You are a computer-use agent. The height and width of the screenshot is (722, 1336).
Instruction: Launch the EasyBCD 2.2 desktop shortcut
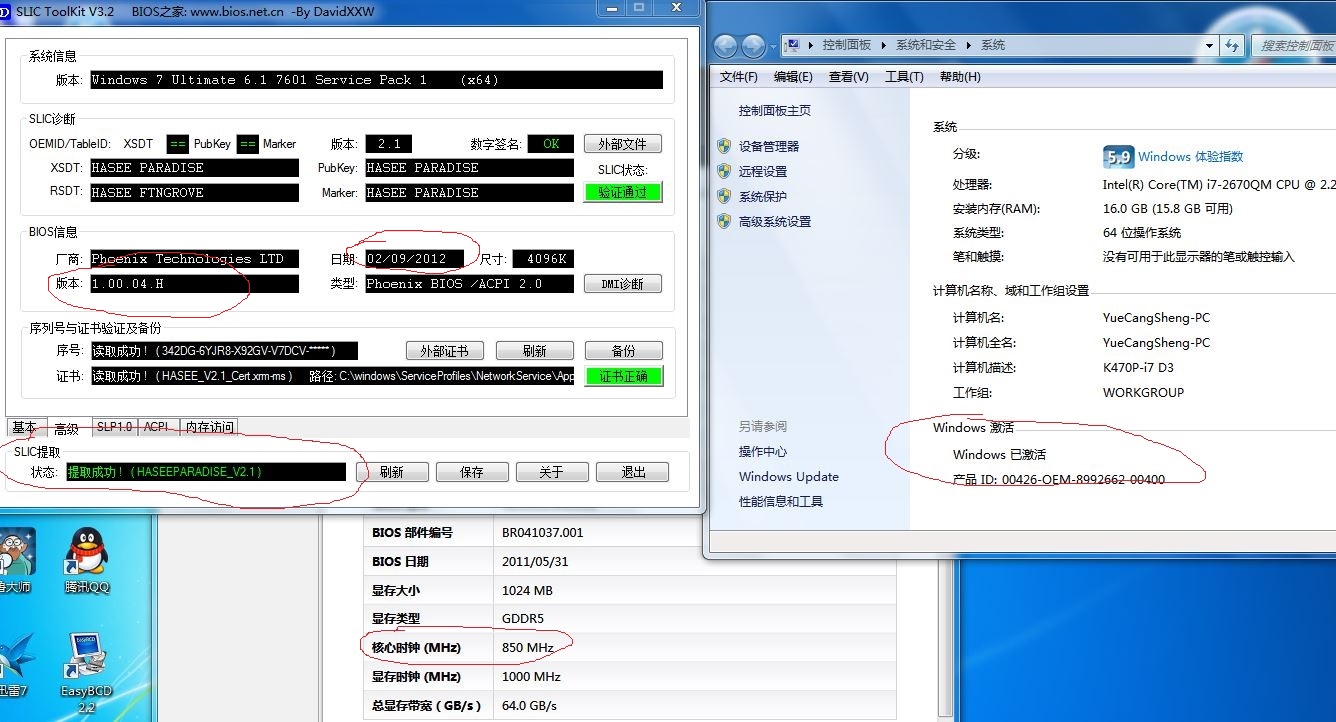click(x=87, y=672)
